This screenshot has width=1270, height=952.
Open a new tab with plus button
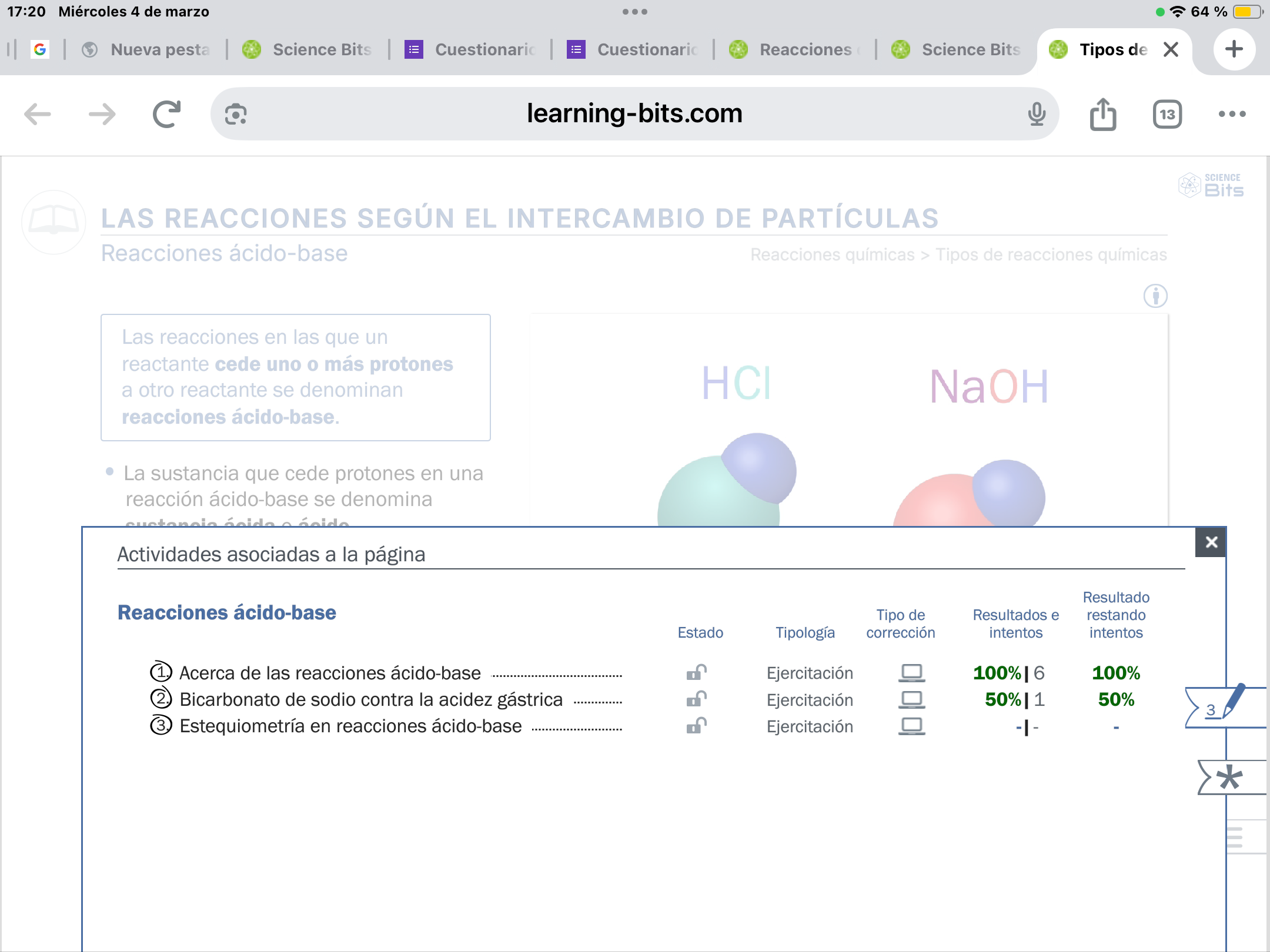point(1234,49)
